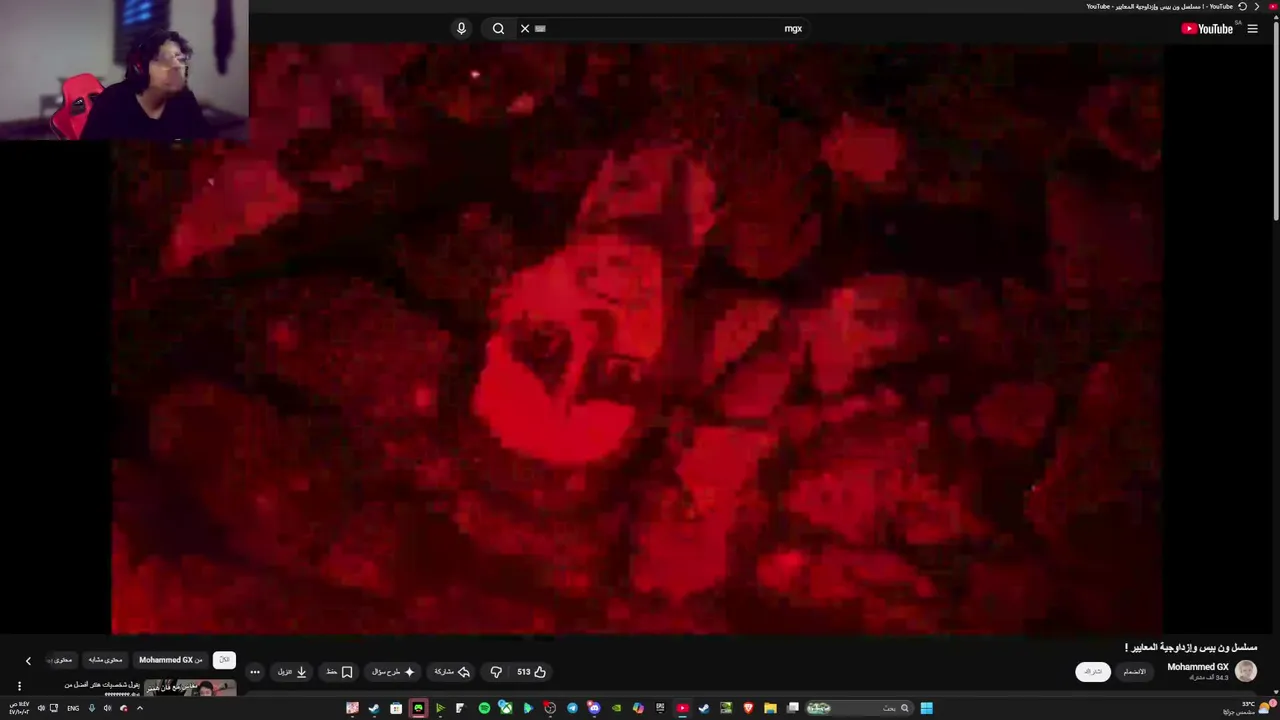Select the 'الكل' filter chip
Viewport: 1280px width, 720px height.
[224, 660]
